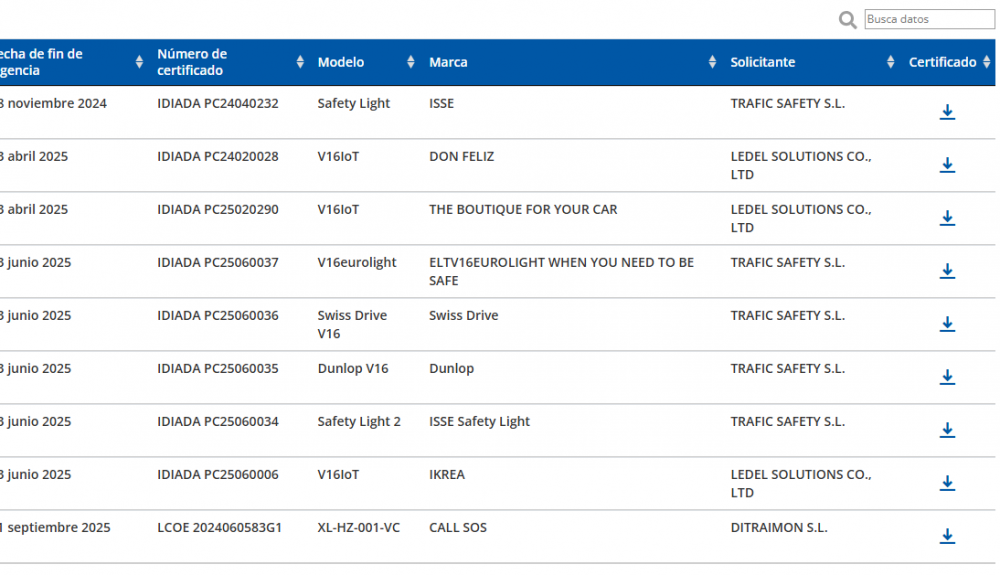
Task: Sort by Solicitante column arrows
Action: (890, 62)
